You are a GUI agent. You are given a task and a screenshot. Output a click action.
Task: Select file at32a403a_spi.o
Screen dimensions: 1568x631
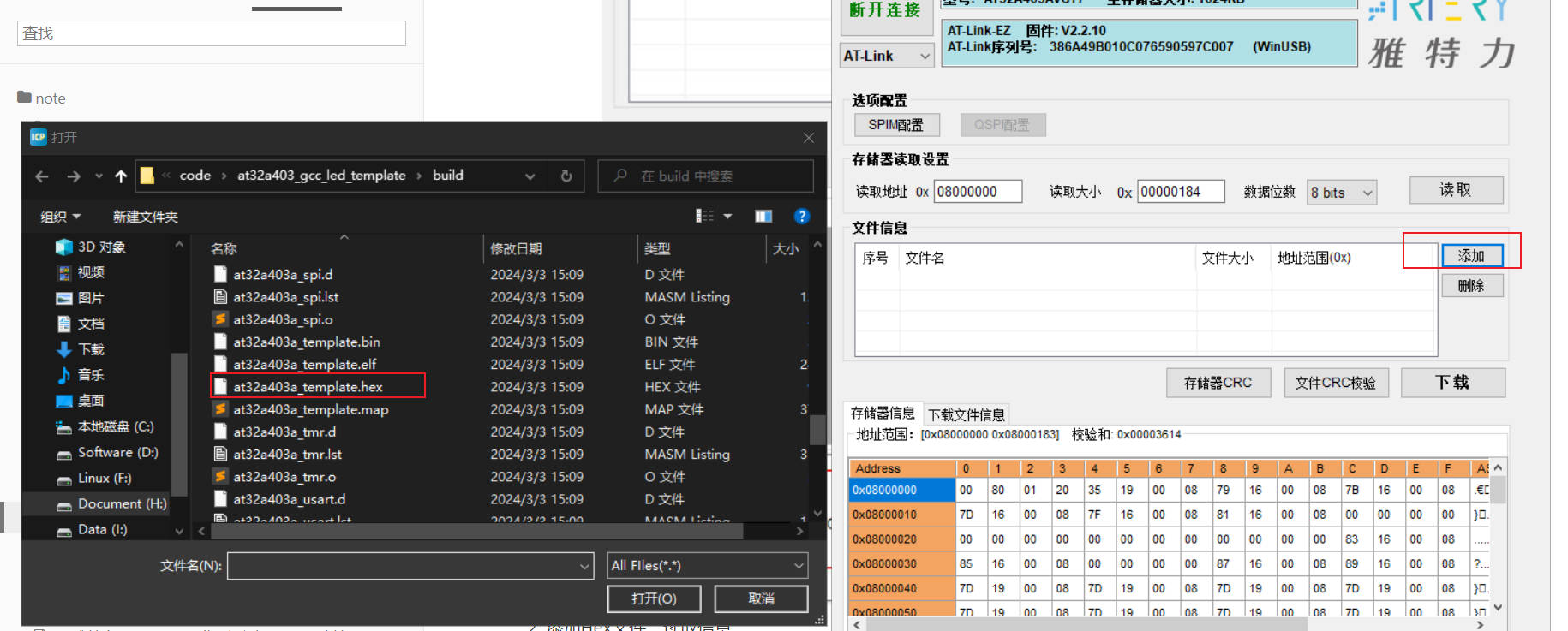click(x=283, y=319)
